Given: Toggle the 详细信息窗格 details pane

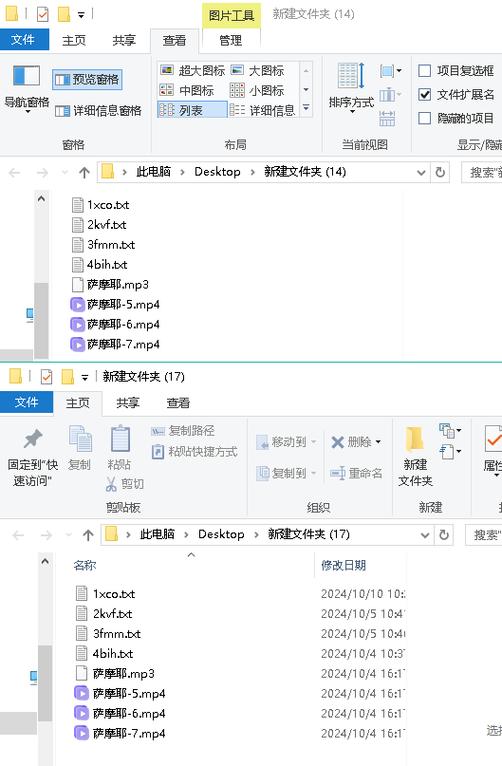Looking at the screenshot, I should 98,111.
